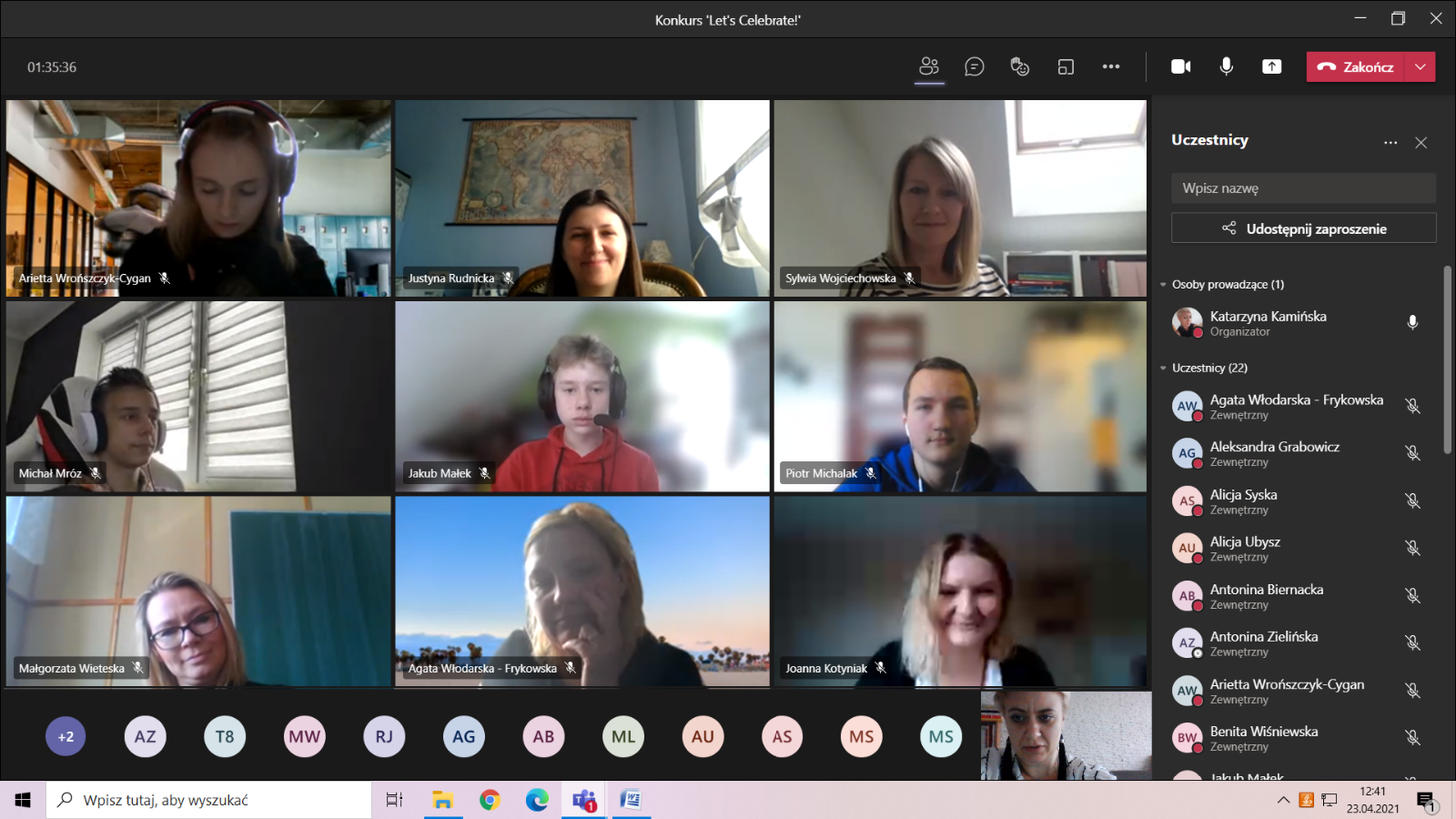The width and height of the screenshot is (1456, 819).
Task: Open the dropdown arrow beside Zakończ
Action: point(1421,66)
